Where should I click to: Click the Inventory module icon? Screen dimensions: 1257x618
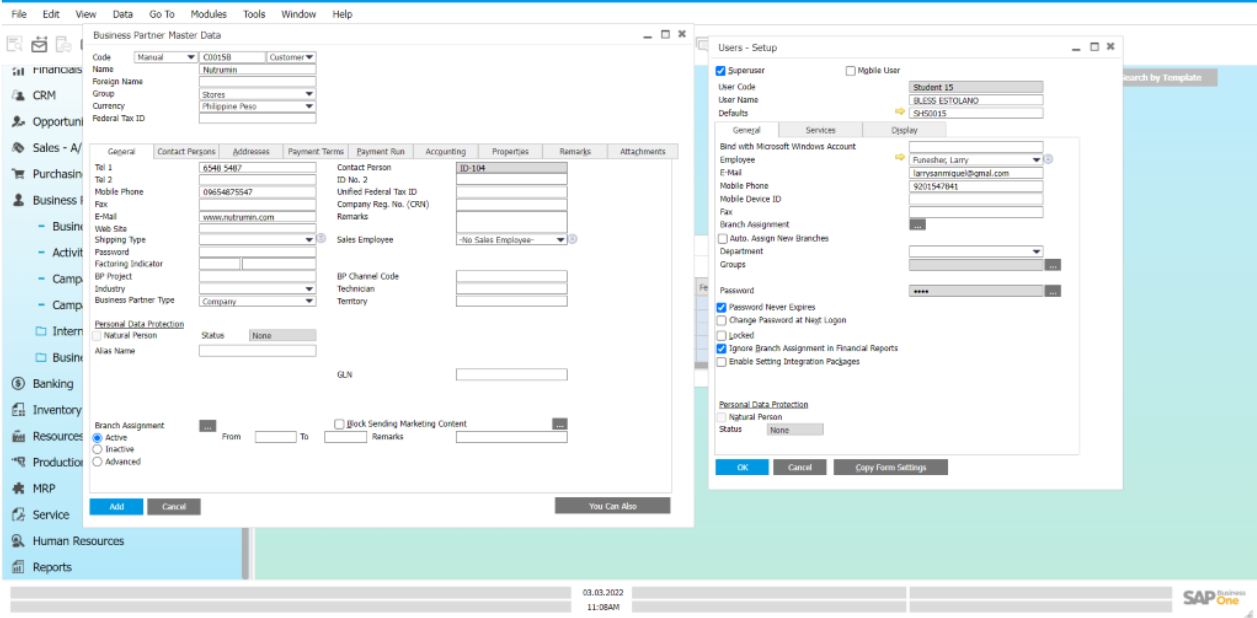[17, 410]
